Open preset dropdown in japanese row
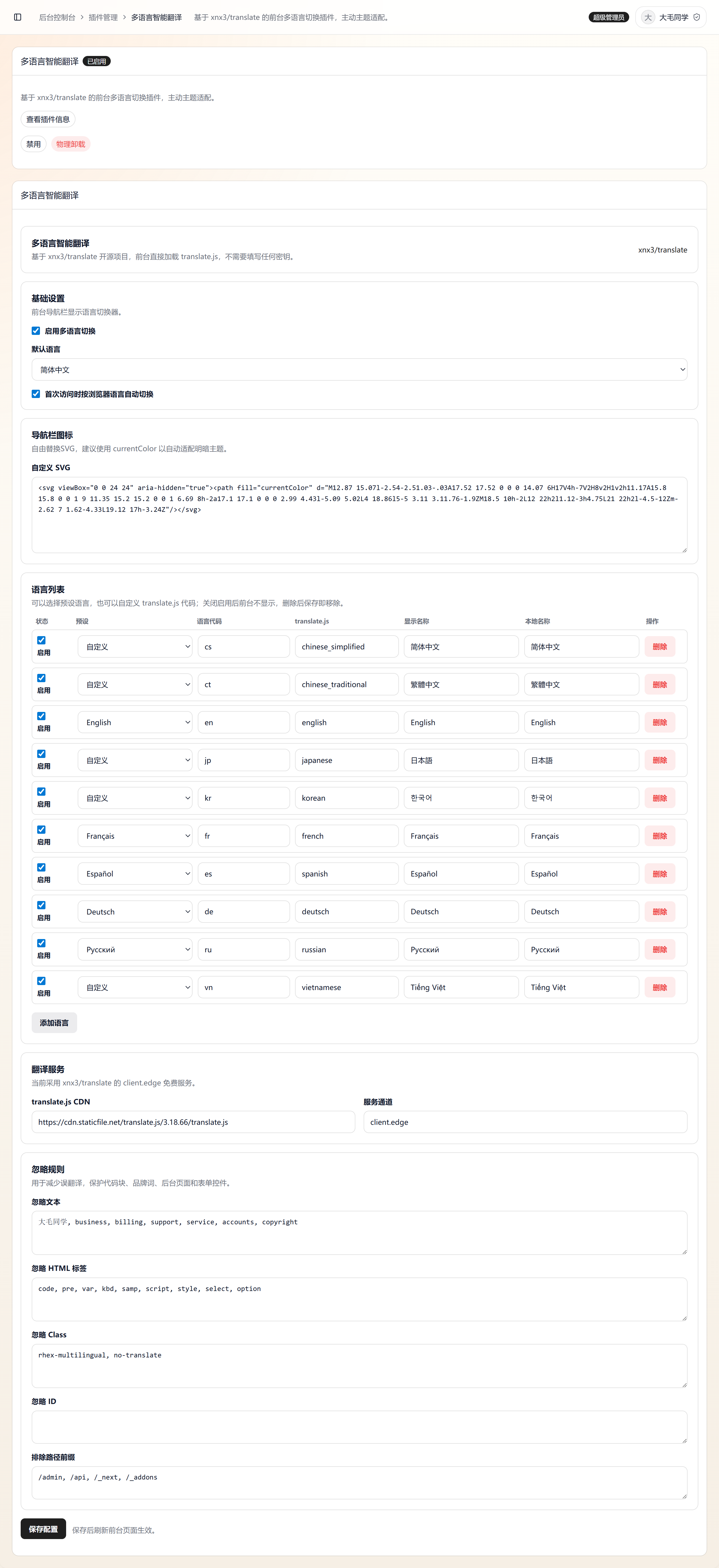The height and width of the screenshot is (1568, 719). pos(135,760)
